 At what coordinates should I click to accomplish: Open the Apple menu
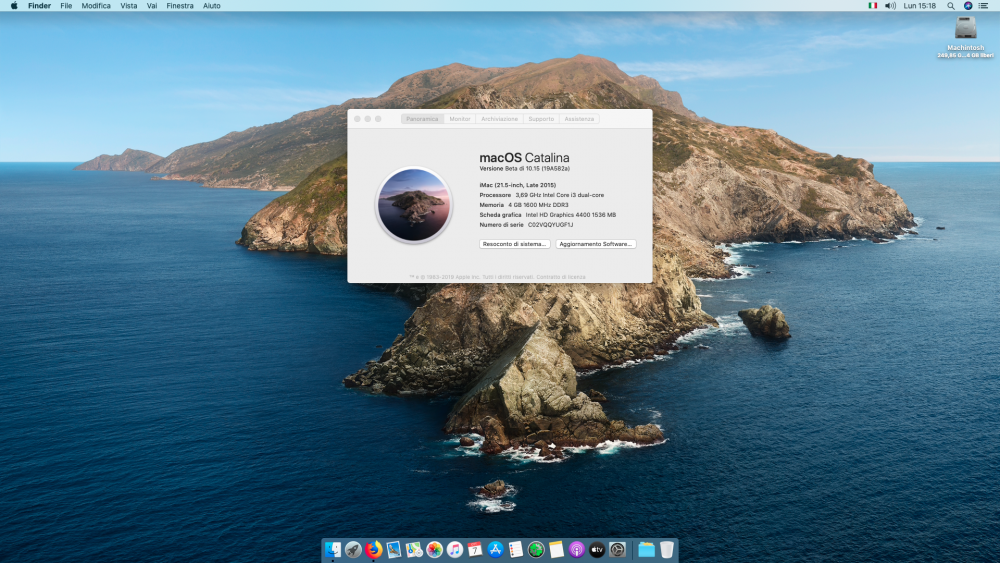(x=14, y=6)
